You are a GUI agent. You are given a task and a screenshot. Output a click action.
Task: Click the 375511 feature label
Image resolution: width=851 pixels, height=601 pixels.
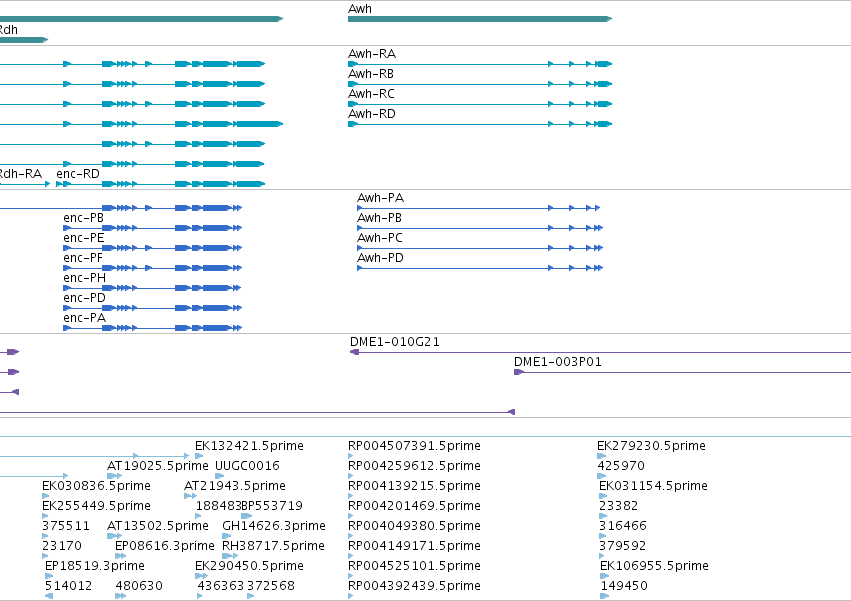point(66,527)
